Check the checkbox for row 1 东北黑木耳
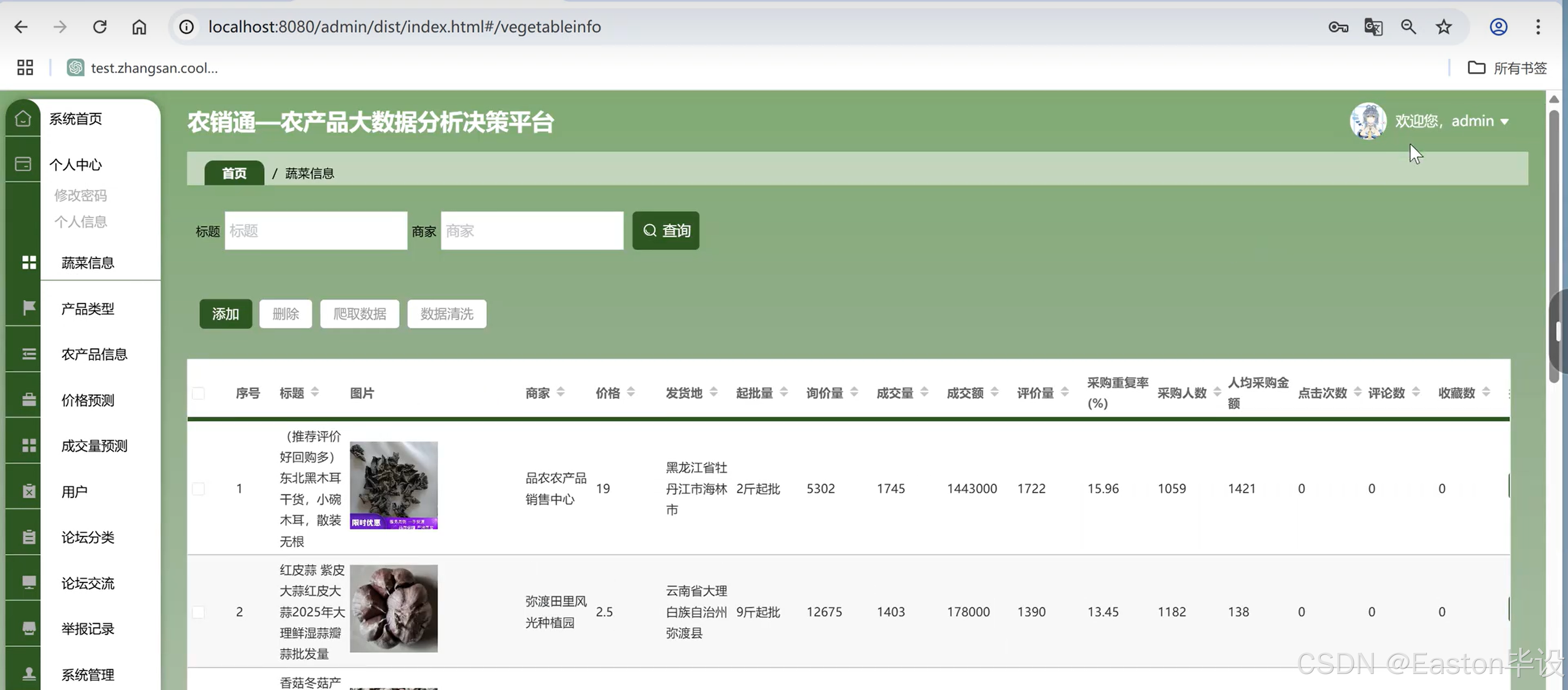1568x690 pixels. tap(199, 489)
